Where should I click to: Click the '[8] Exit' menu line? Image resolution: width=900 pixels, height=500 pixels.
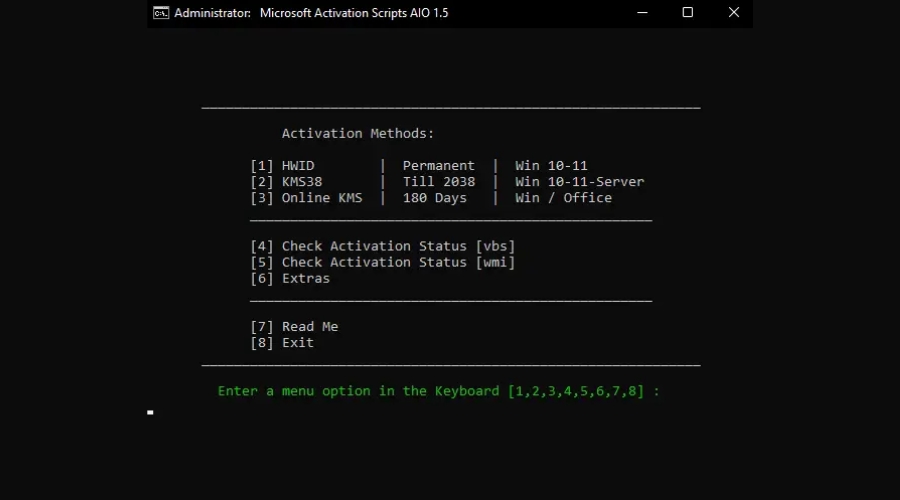[x=282, y=342]
